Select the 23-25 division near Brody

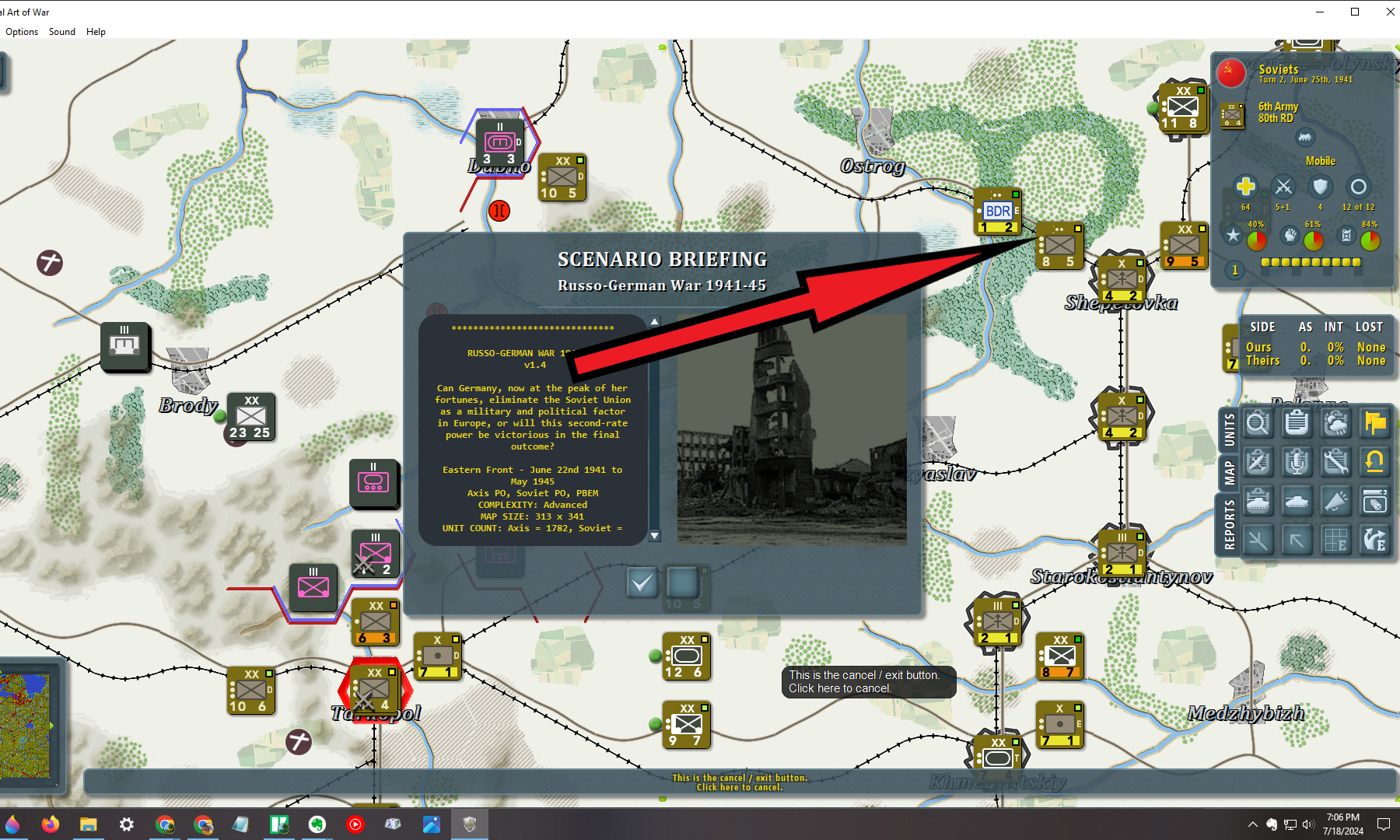point(250,417)
